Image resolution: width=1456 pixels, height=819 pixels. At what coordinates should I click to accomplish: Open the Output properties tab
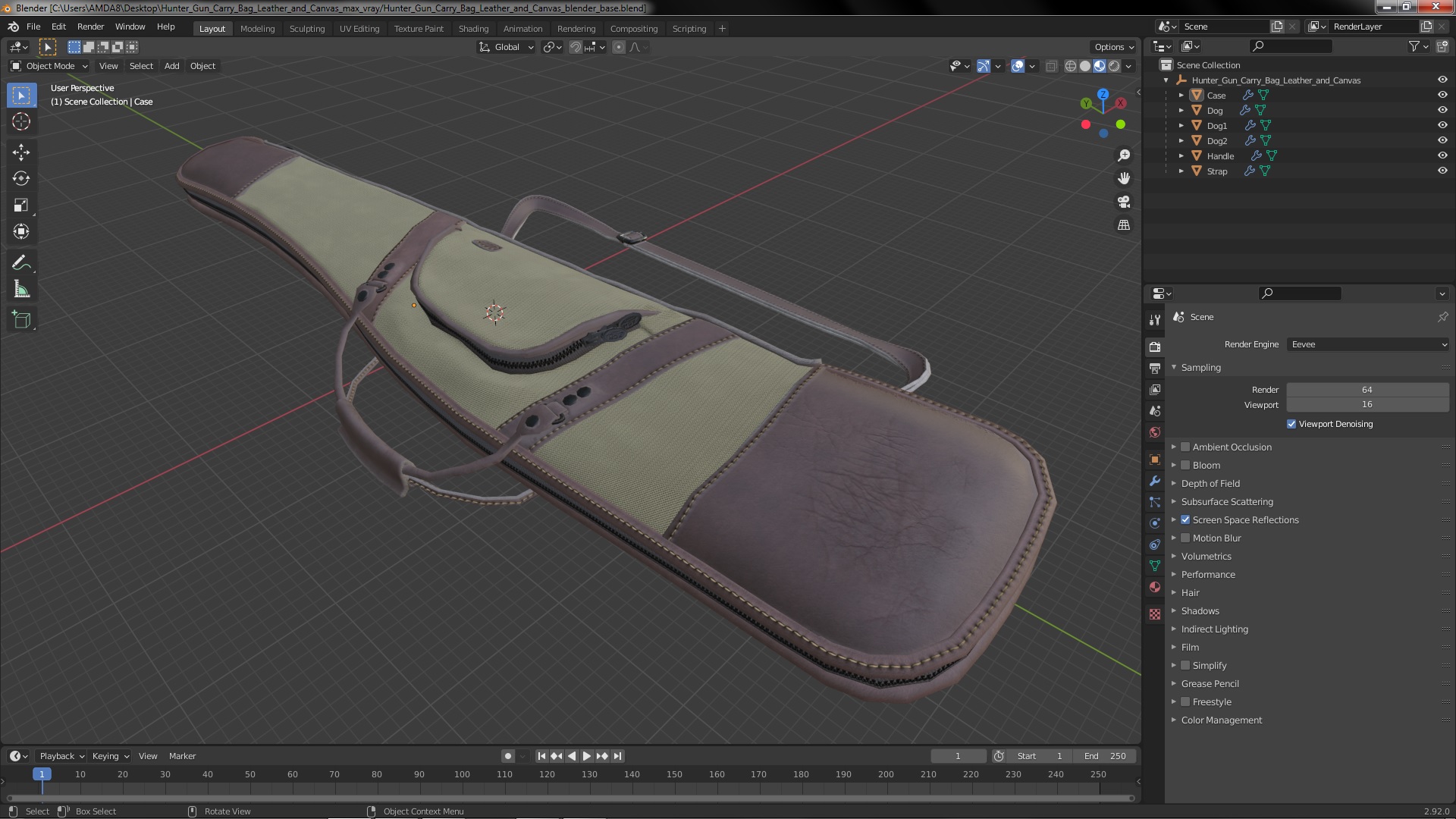tap(1155, 368)
